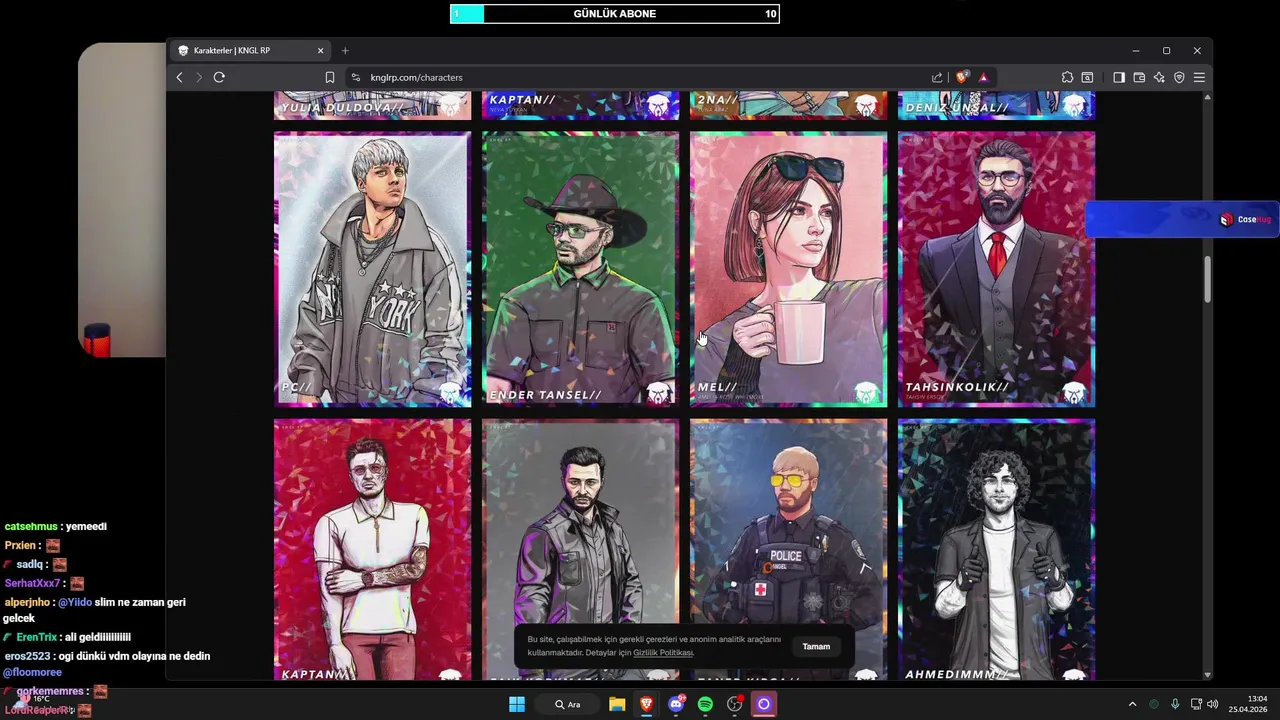1280x720 pixels.
Task: Open the Brave Wallet icon
Action: 1139,77
